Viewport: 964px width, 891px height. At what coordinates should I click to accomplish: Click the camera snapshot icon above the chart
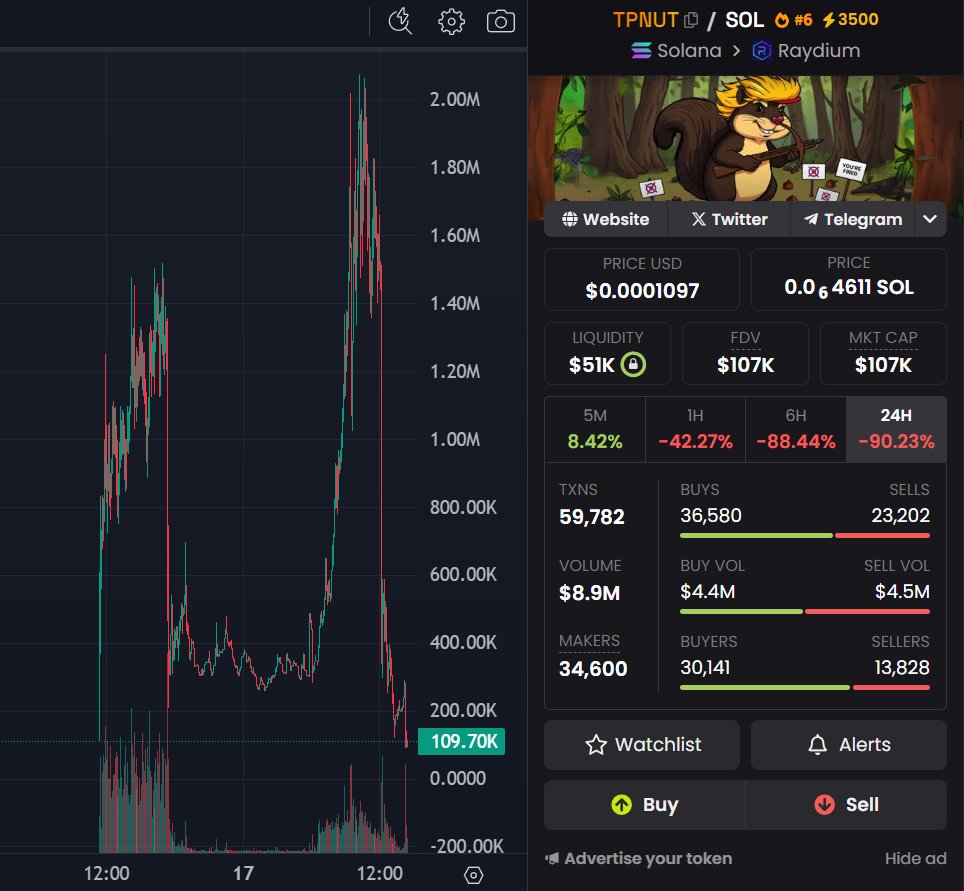(499, 21)
